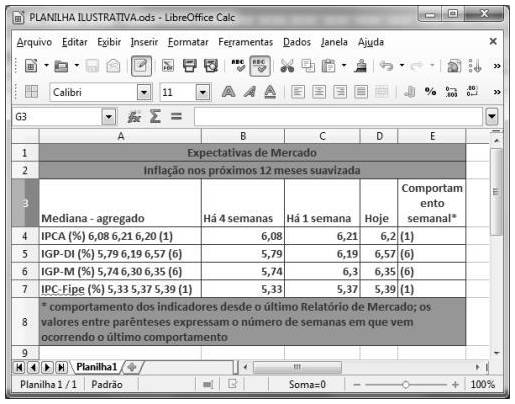Viewport: 515px width, 404px height.
Task: Open the Formatar menu
Action: click(188, 42)
